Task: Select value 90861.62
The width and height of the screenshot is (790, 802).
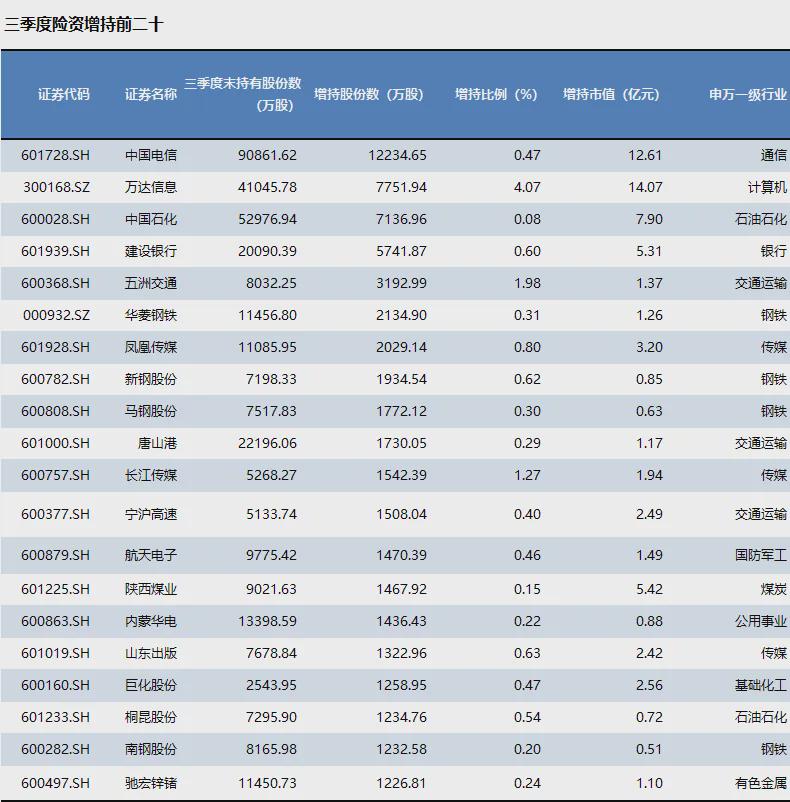Action: [x=267, y=155]
